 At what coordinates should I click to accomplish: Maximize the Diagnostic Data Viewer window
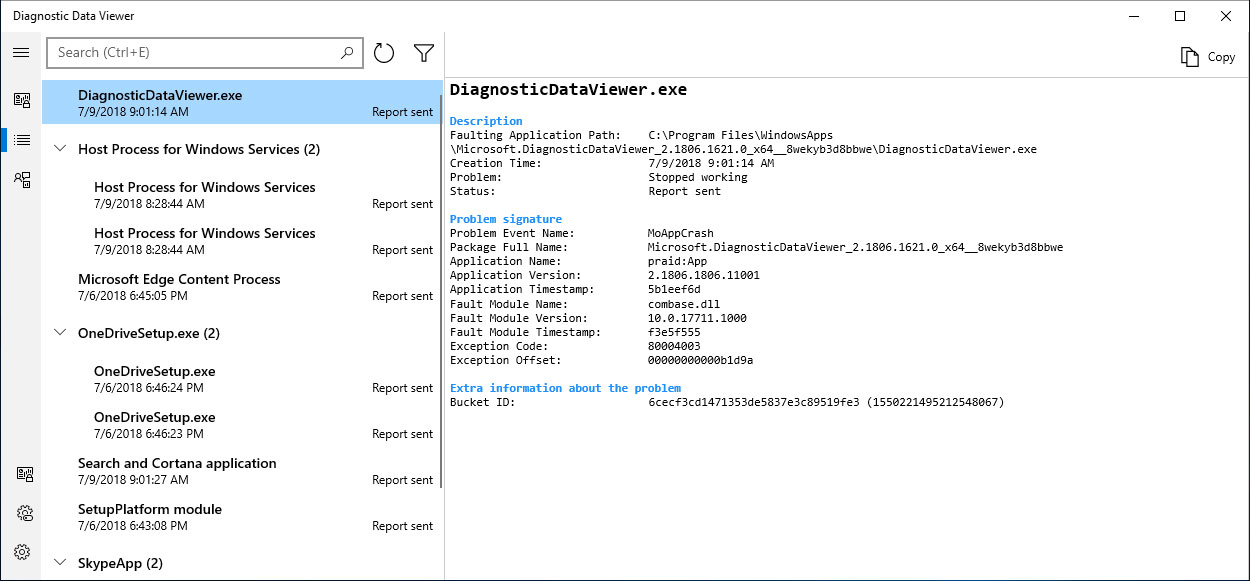tap(1180, 16)
